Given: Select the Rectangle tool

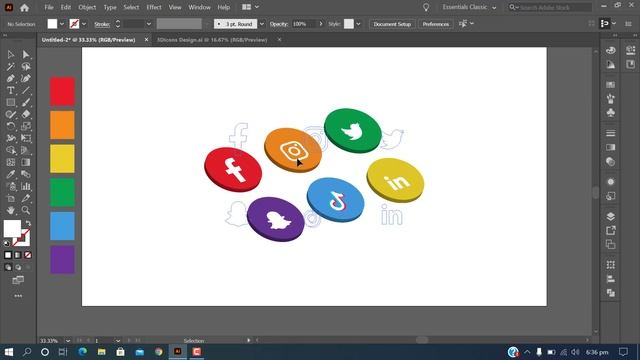Looking at the screenshot, I should pyautogui.click(x=11, y=102).
